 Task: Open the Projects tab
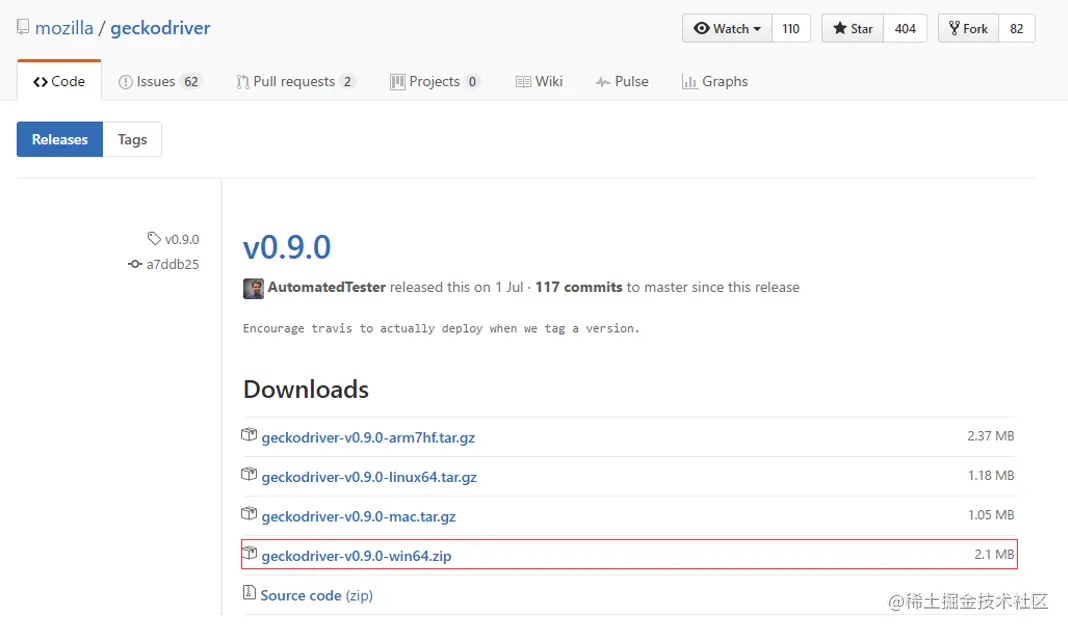coord(435,82)
